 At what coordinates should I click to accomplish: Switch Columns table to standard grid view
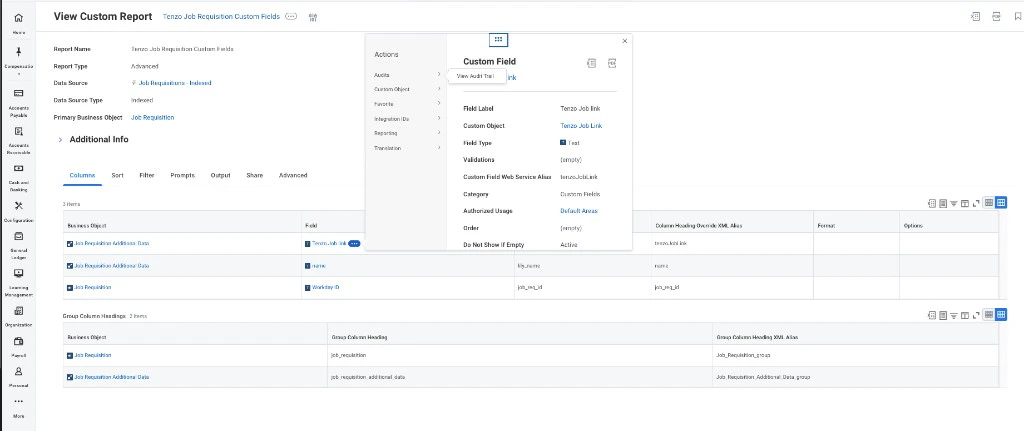1000,203
